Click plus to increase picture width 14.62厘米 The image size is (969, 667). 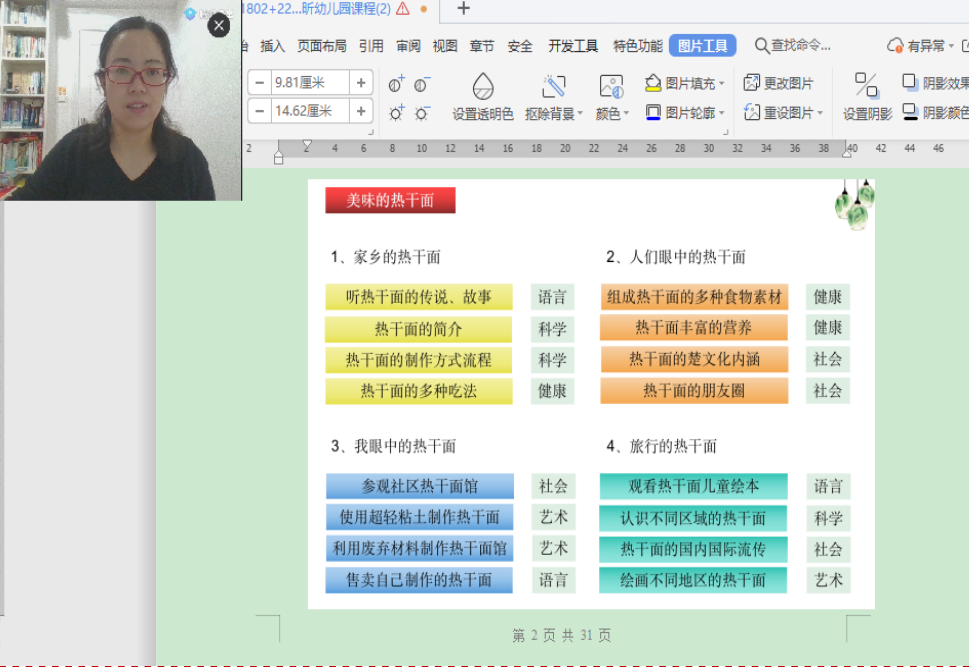point(360,111)
